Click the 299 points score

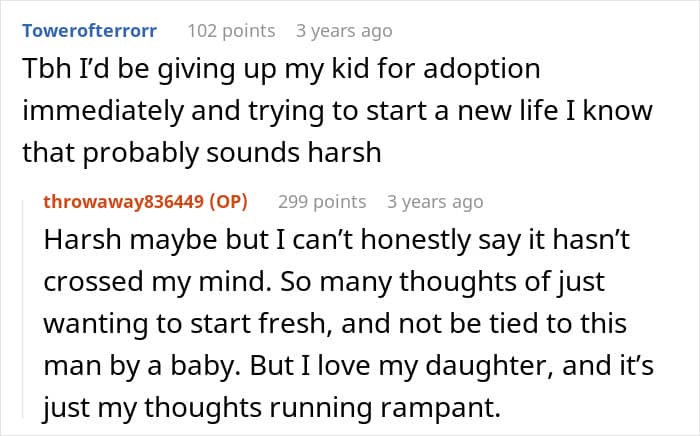pyautogui.click(x=322, y=202)
